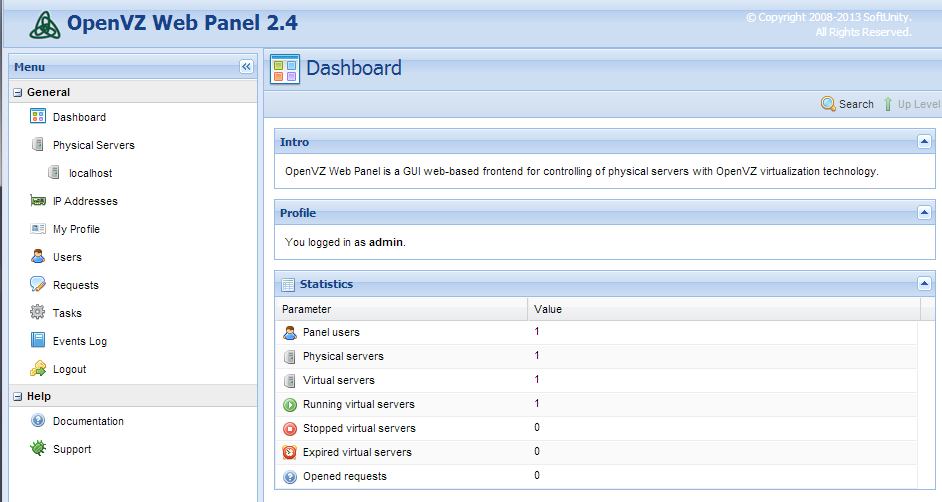Click the Search toolbar button label
This screenshot has height=502, width=942.
tap(856, 104)
